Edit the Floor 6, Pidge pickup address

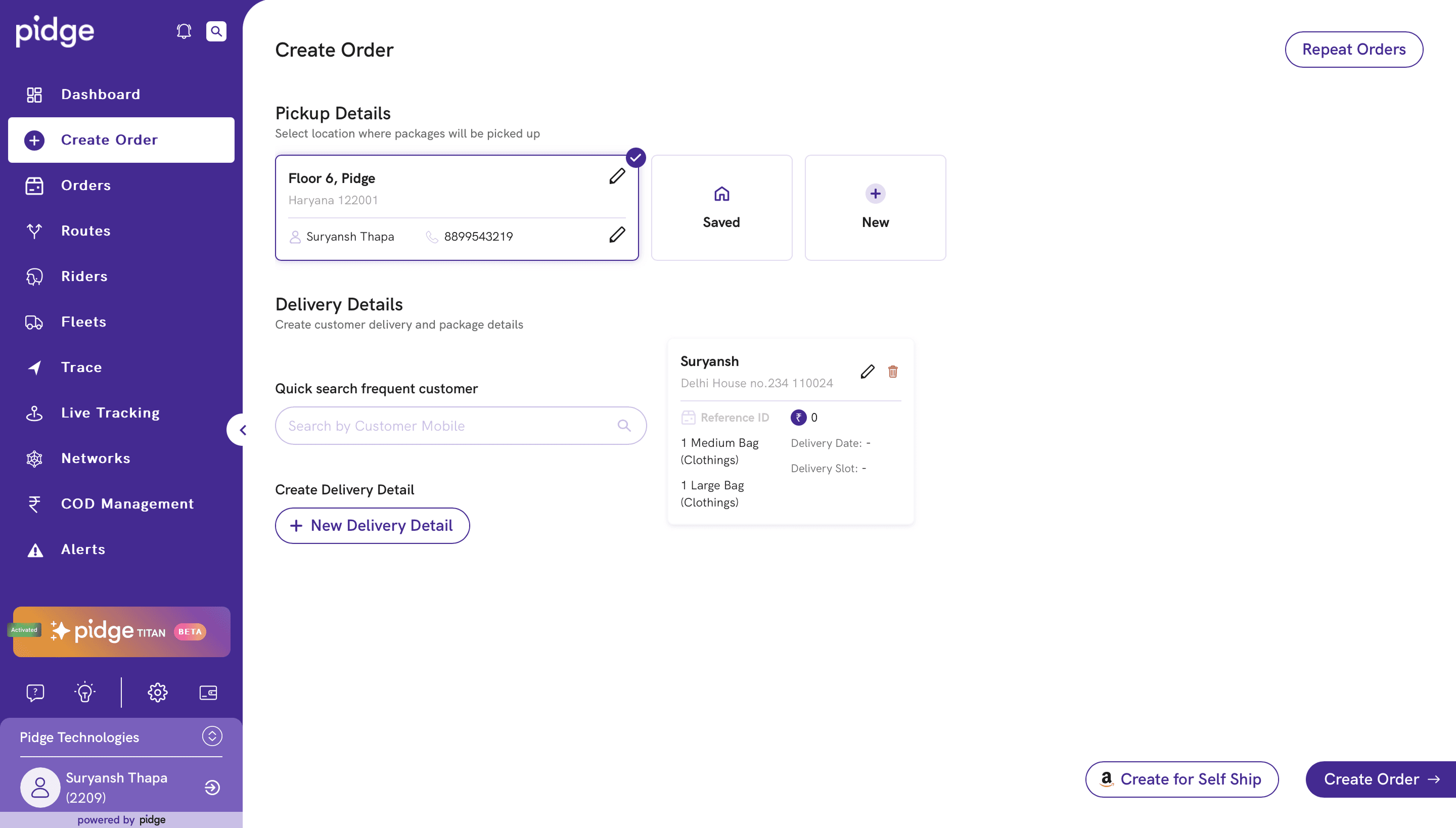(x=617, y=176)
